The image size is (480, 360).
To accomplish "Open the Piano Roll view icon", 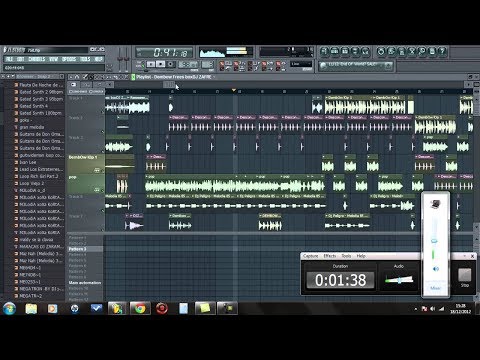I will click(x=345, y=51).
